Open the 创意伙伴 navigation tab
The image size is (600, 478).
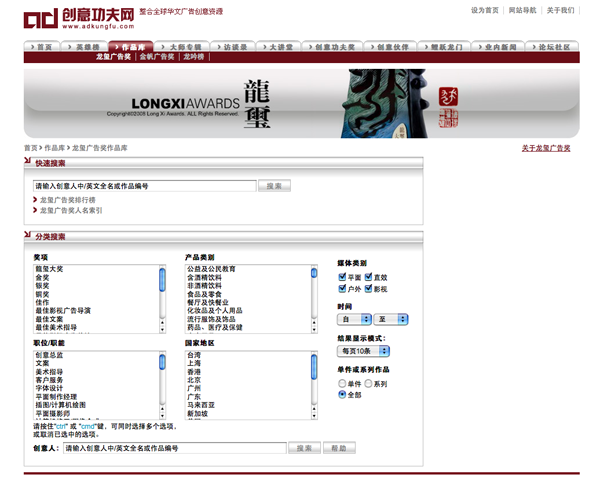[390, 47]
